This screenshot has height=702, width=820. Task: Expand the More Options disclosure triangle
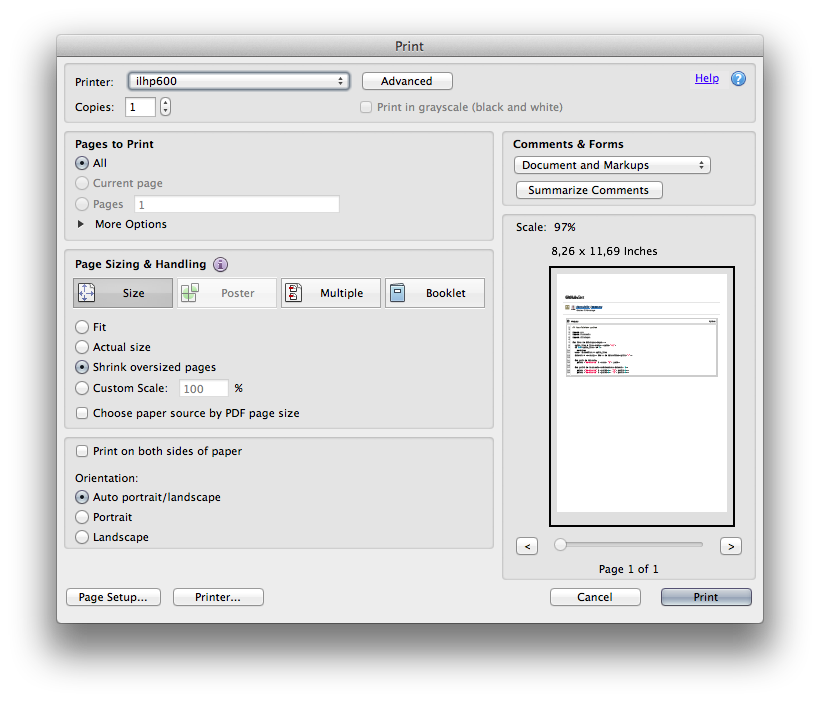[x=81, y=224]
